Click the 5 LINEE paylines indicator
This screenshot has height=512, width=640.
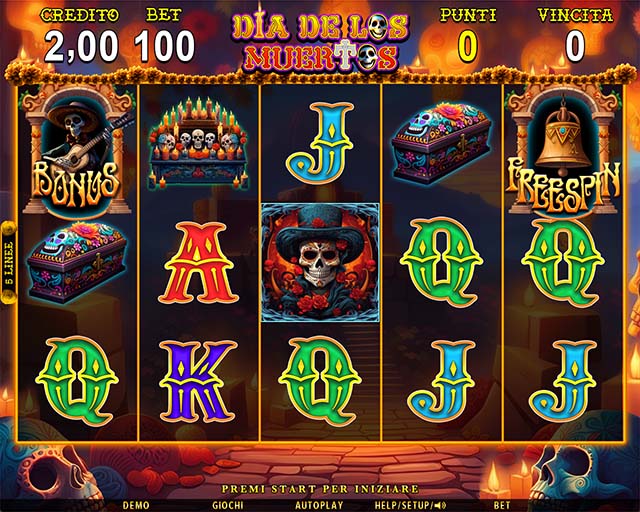coord(8,263)
